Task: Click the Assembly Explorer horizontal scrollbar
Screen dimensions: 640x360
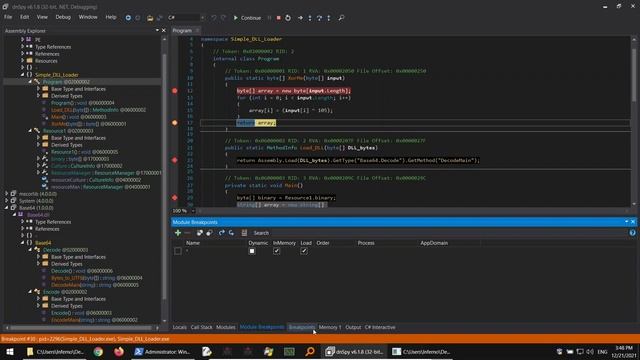Action: [82, 327]
